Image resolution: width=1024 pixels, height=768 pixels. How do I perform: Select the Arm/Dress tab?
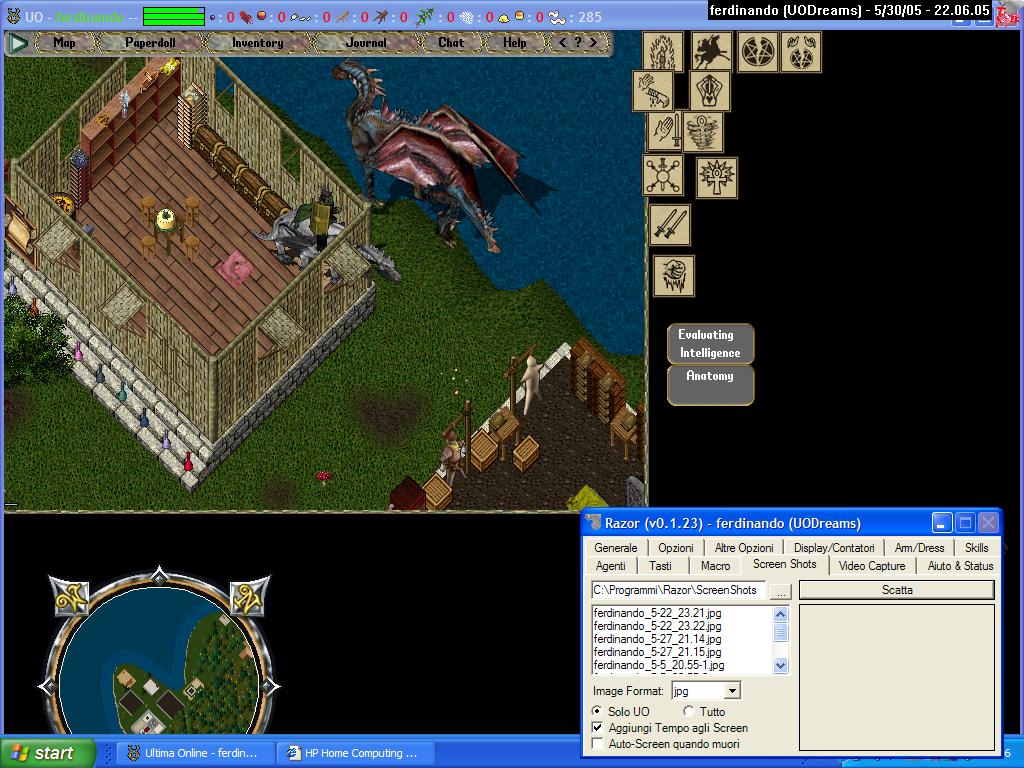[x=919, y=547]
